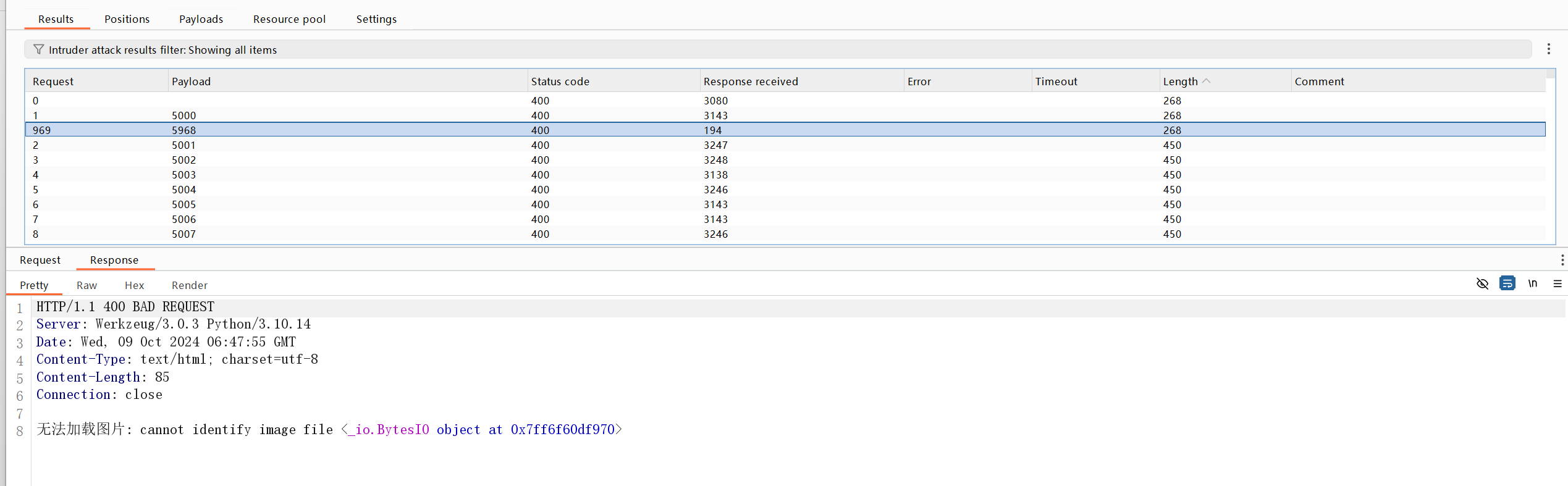Viewport: 1568px width, 486px height.
Task: Switch response view to Raw
Action: click(86, 285)
